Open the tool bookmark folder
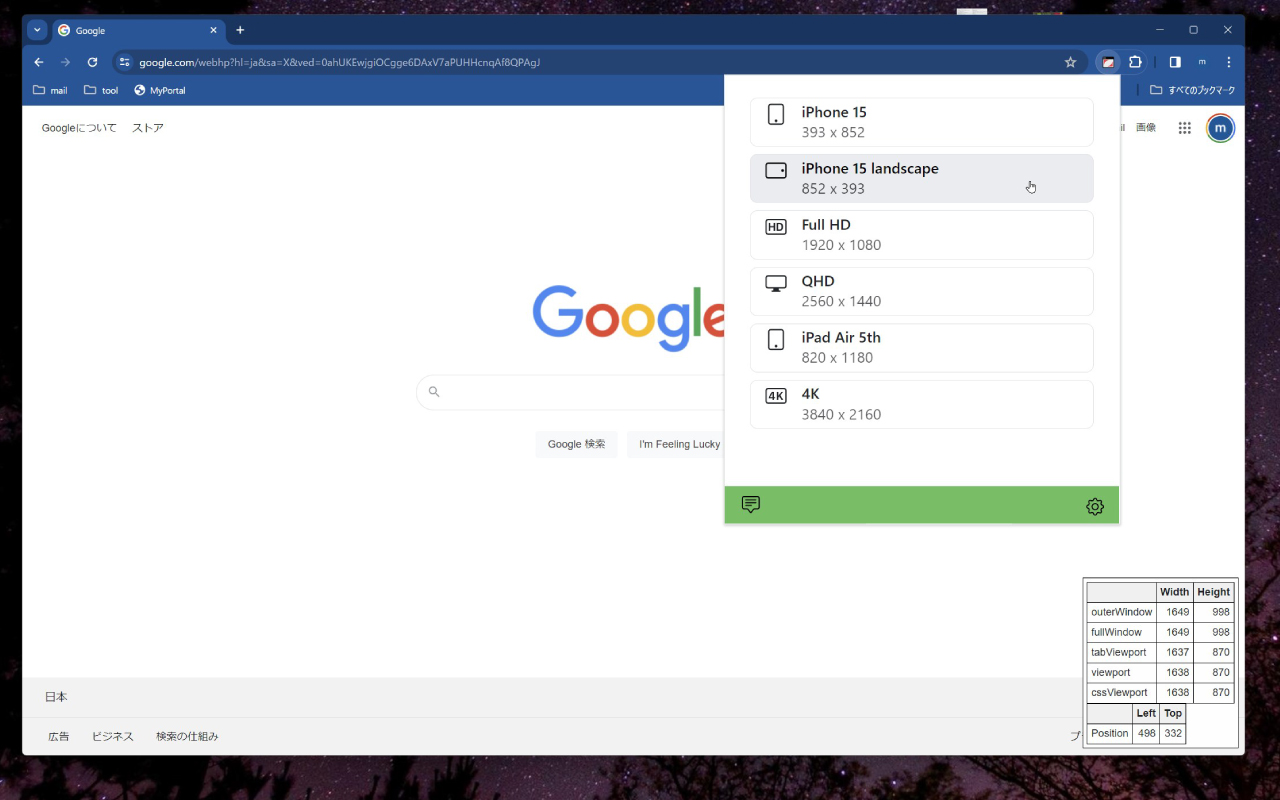The height and width of the screenshot is (800, 1280). click(101, 90)
